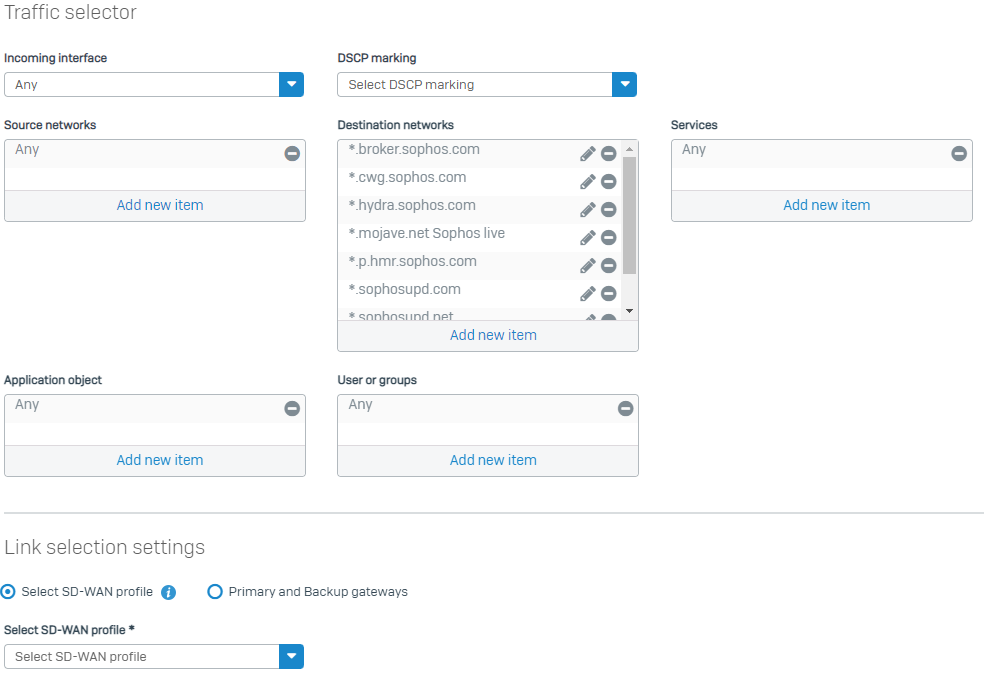Add new item to User or groups
Viewport: 984px width, 683px height.
pos(493,460)
